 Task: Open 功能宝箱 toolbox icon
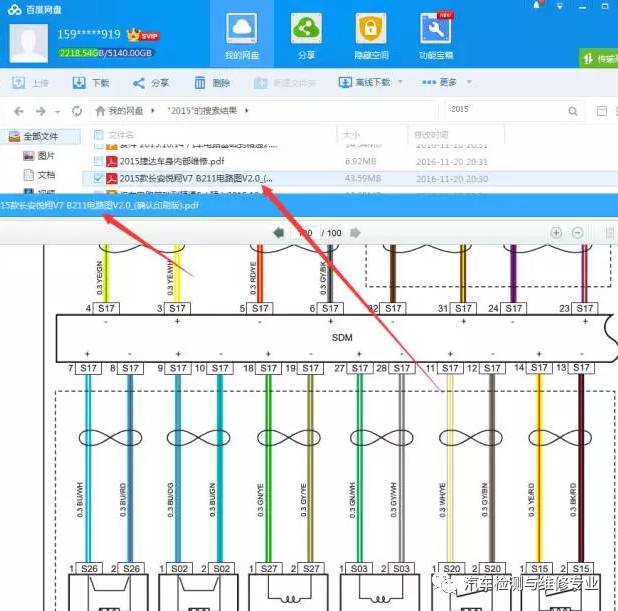(436, 35)
